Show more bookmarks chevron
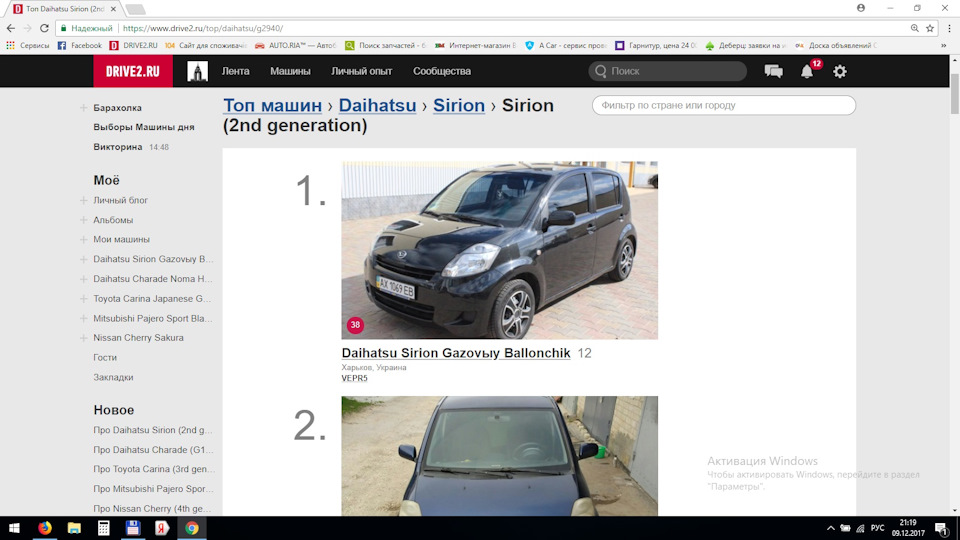This screenshot has width=960, height=540. [943, 45]
